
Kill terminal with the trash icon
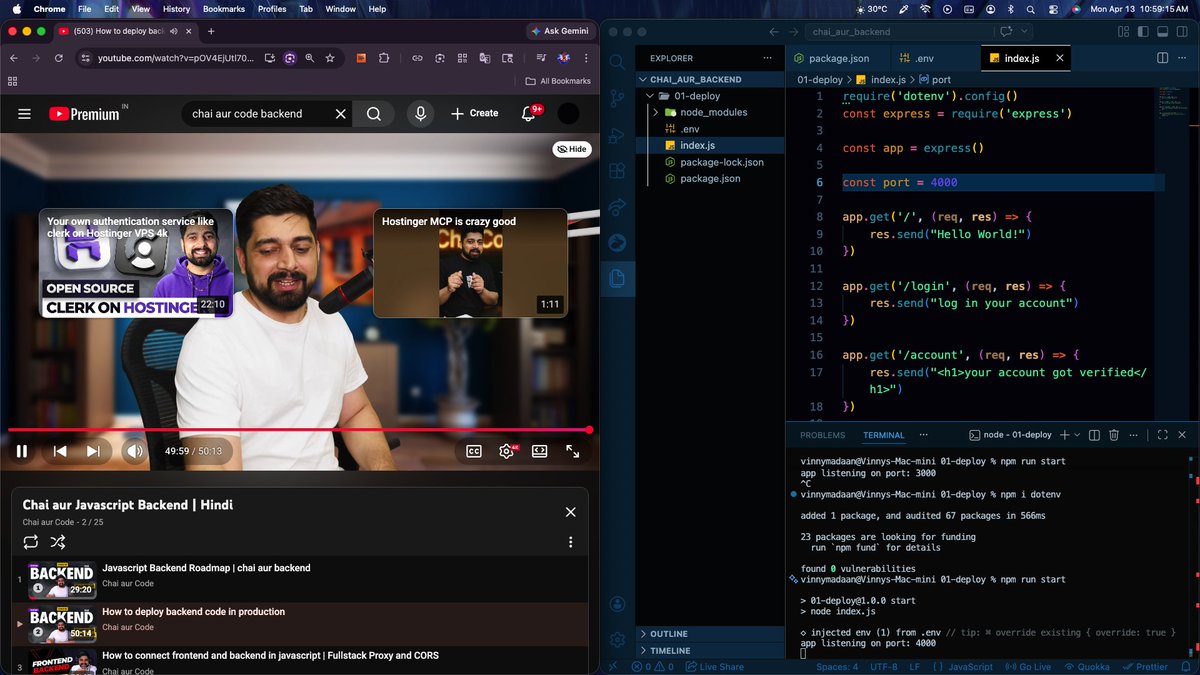pos(1113,435)
